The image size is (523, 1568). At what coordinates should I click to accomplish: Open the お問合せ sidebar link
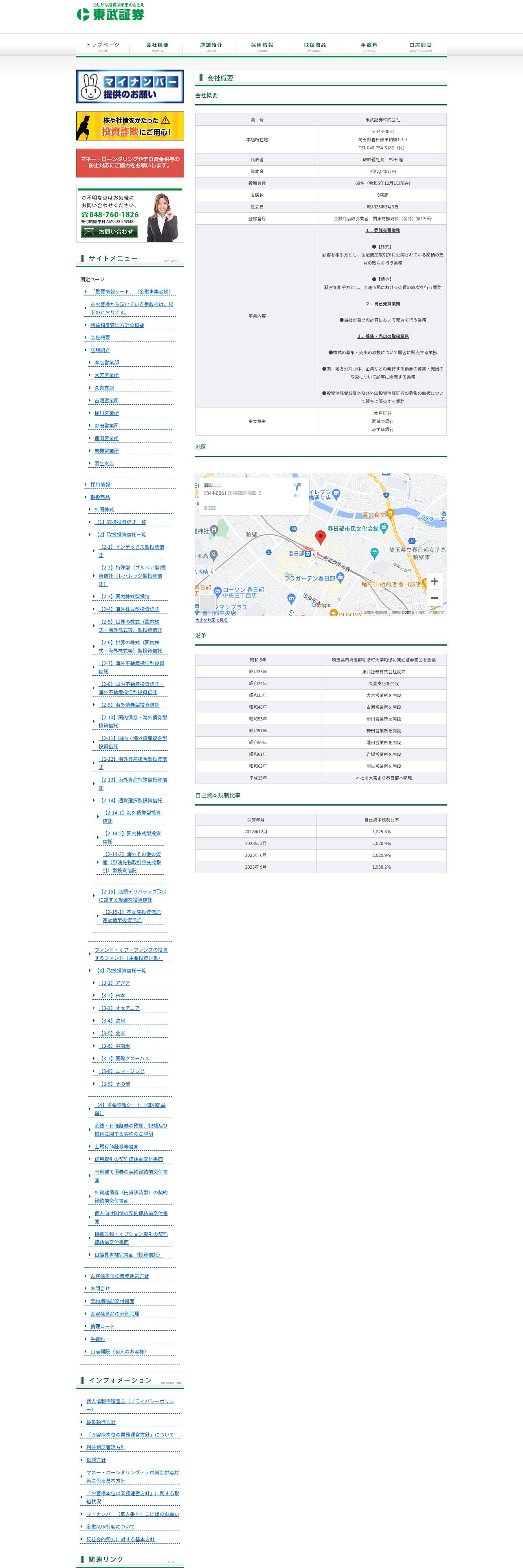pyautogui.click(x=100, y=1289)
